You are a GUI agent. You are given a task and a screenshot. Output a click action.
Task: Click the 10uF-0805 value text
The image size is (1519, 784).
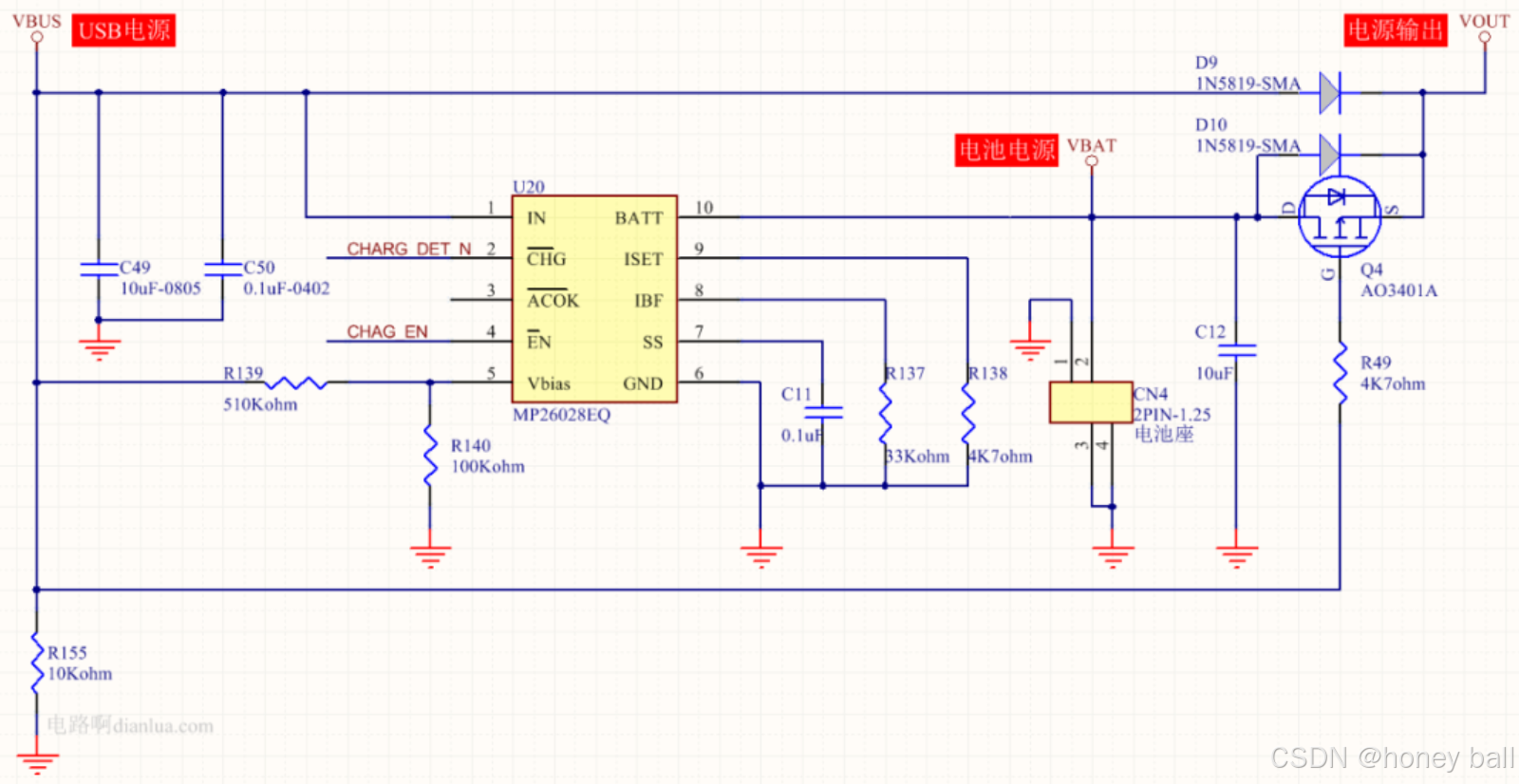pos(160,289)
